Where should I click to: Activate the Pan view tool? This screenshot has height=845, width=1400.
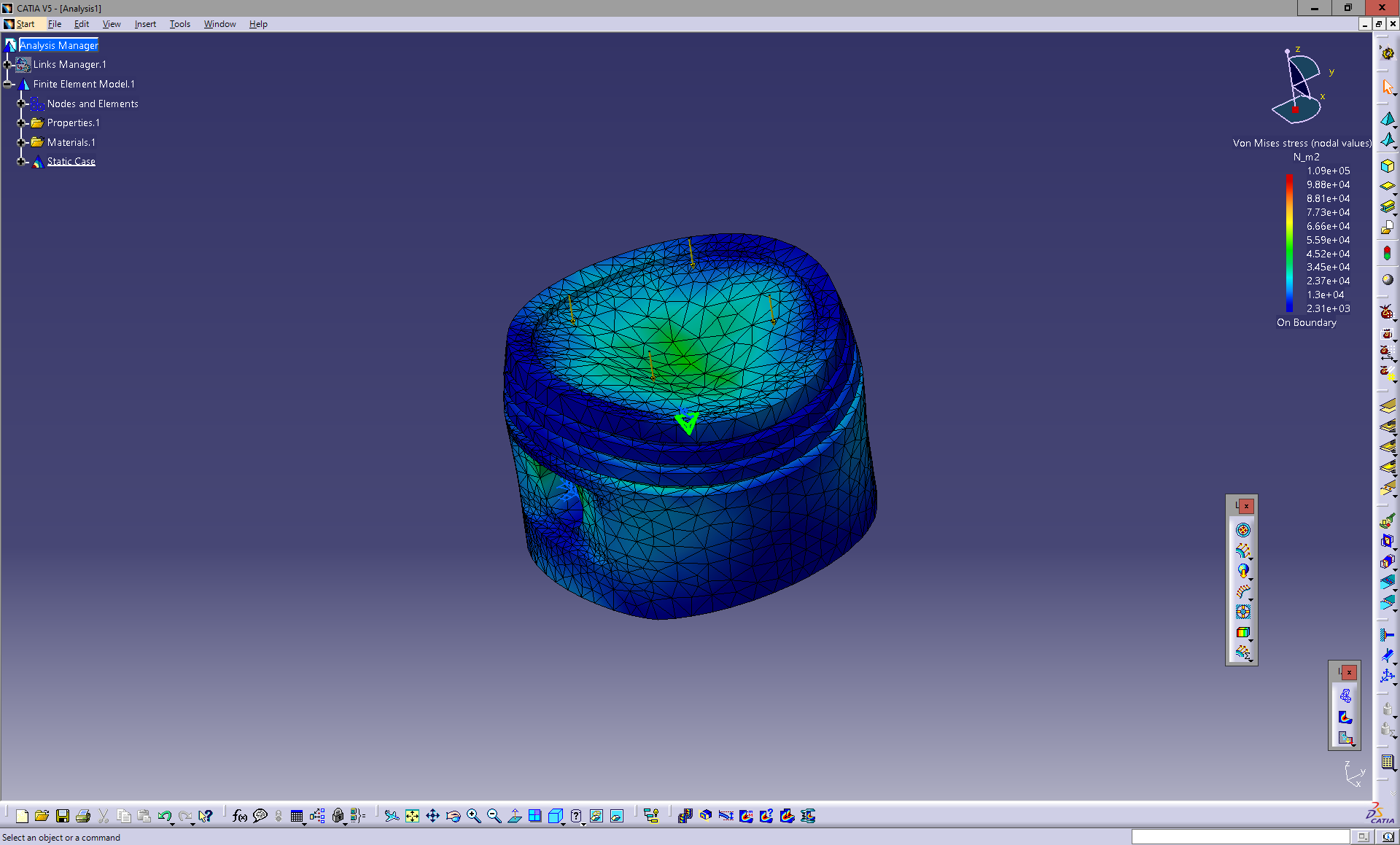point(433,816)
